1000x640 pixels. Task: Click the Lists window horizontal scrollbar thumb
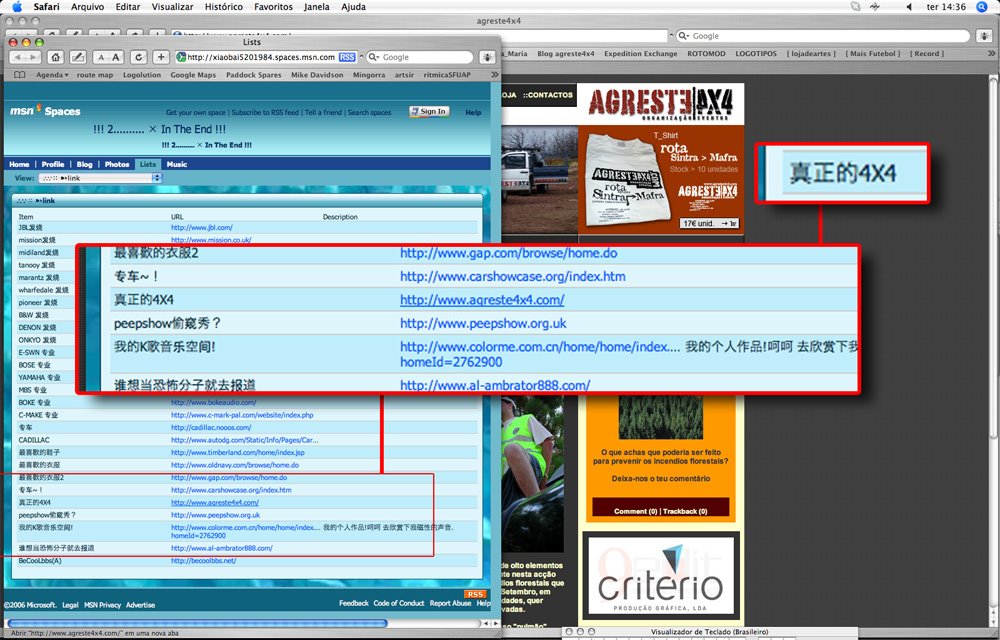(x=196, y=623)
